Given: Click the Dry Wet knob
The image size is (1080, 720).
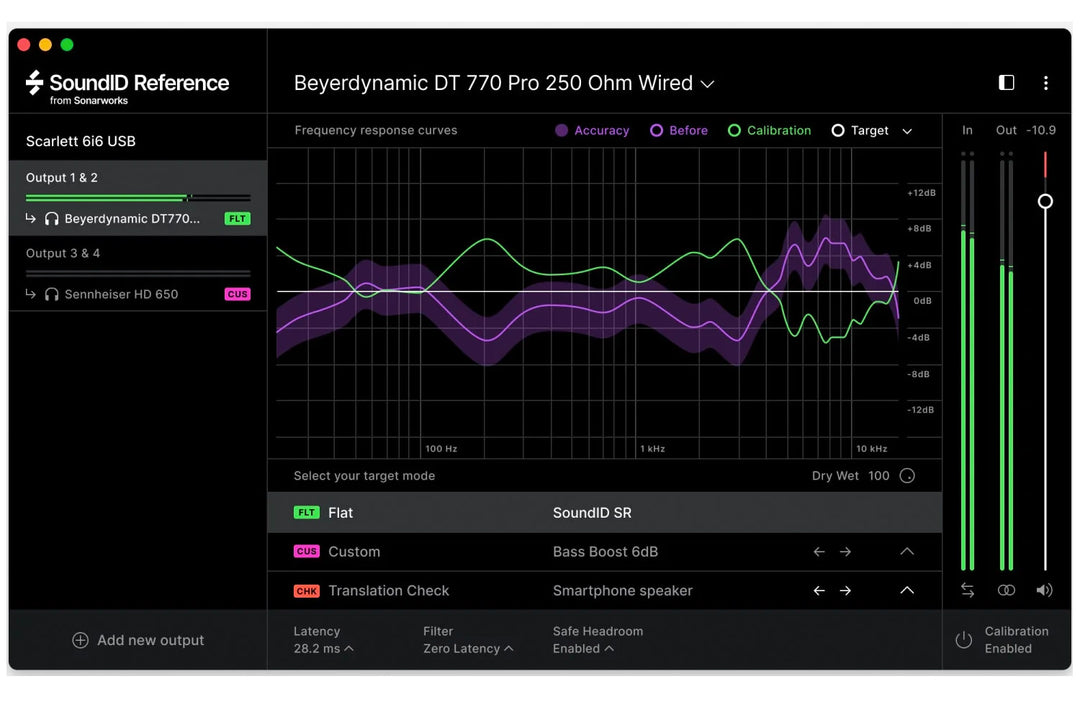Looking at the screenshot, I should (x=907, y=475).
